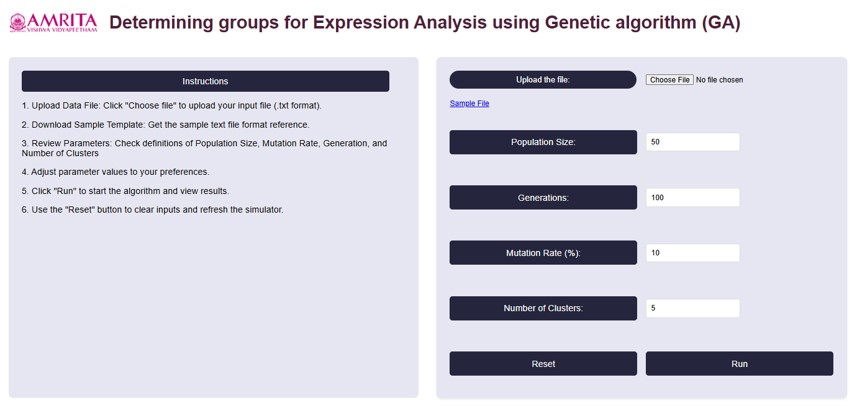
Task: Click the Instructions header bar
Action: pyautogui.click(x=205, y=81)
